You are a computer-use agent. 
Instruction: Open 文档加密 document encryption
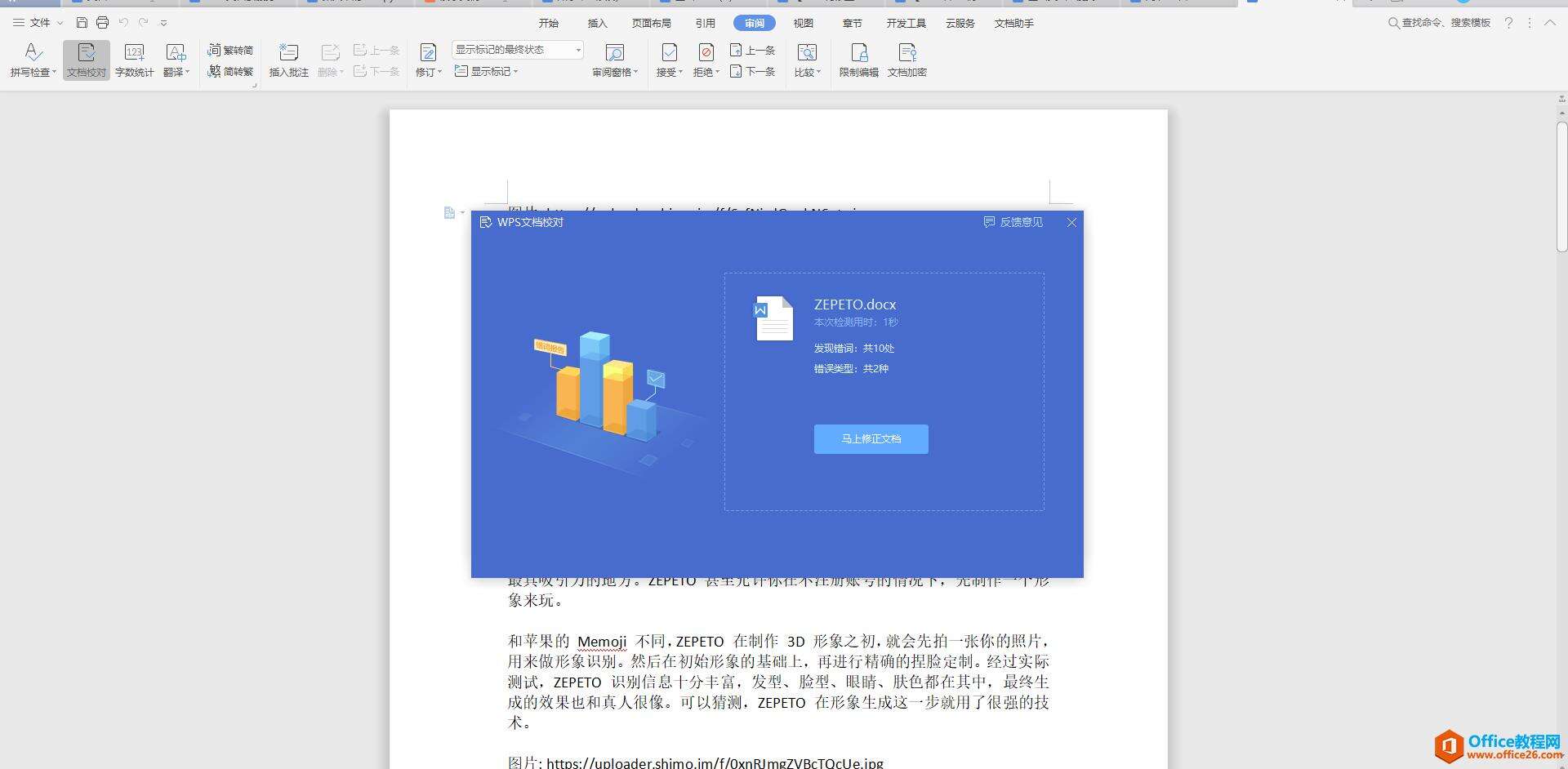[906, 60]
